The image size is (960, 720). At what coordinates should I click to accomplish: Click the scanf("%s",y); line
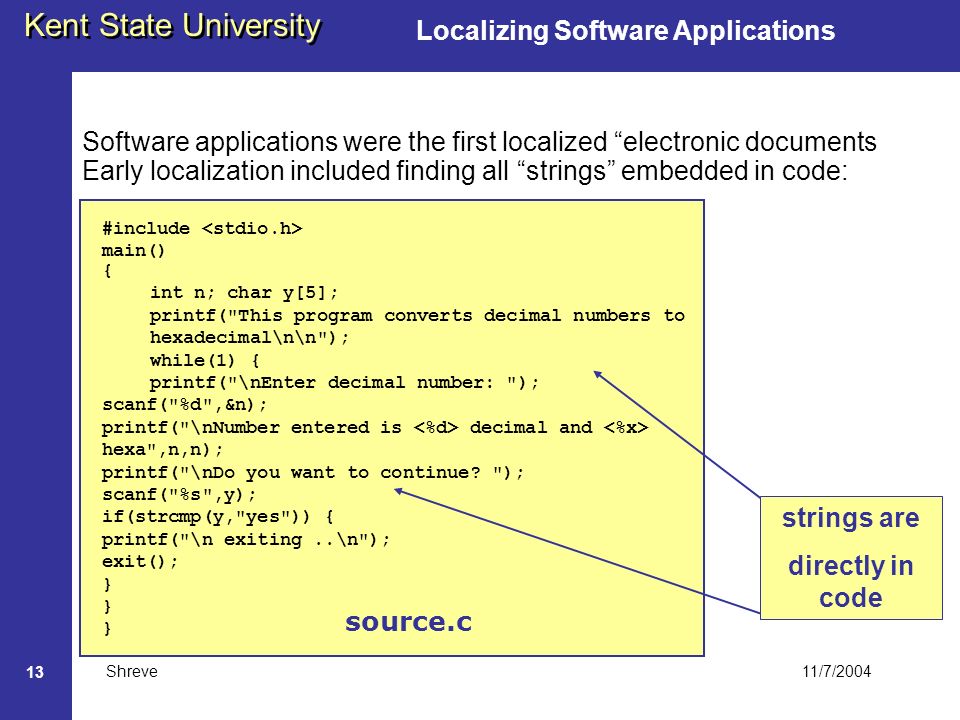coord(179,495)
